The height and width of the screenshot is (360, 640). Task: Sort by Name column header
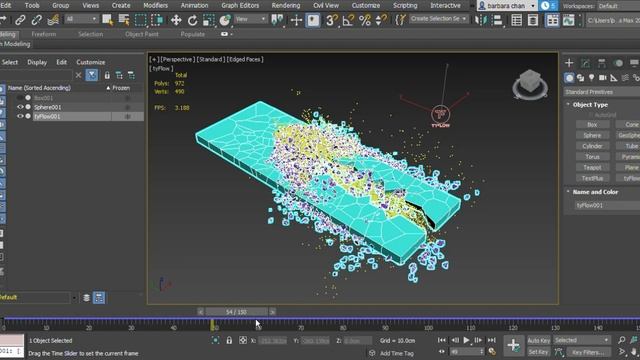39,88
